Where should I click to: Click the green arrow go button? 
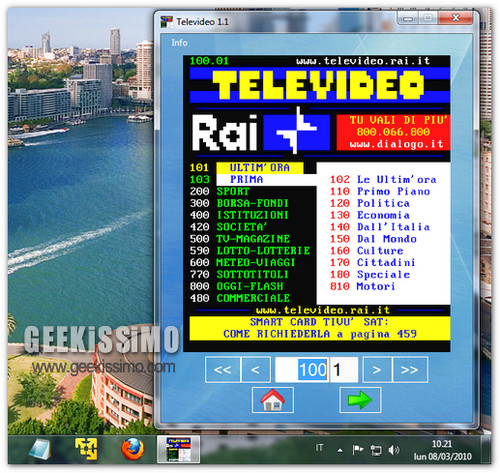(360, 400)
